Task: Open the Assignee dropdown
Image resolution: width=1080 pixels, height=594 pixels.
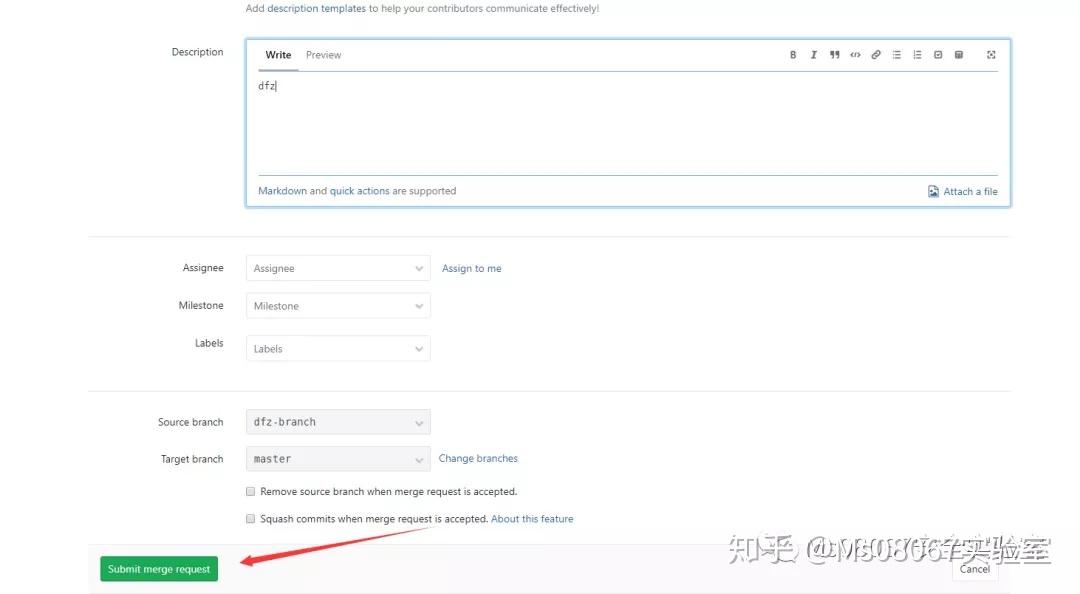Action: [337, 268]
